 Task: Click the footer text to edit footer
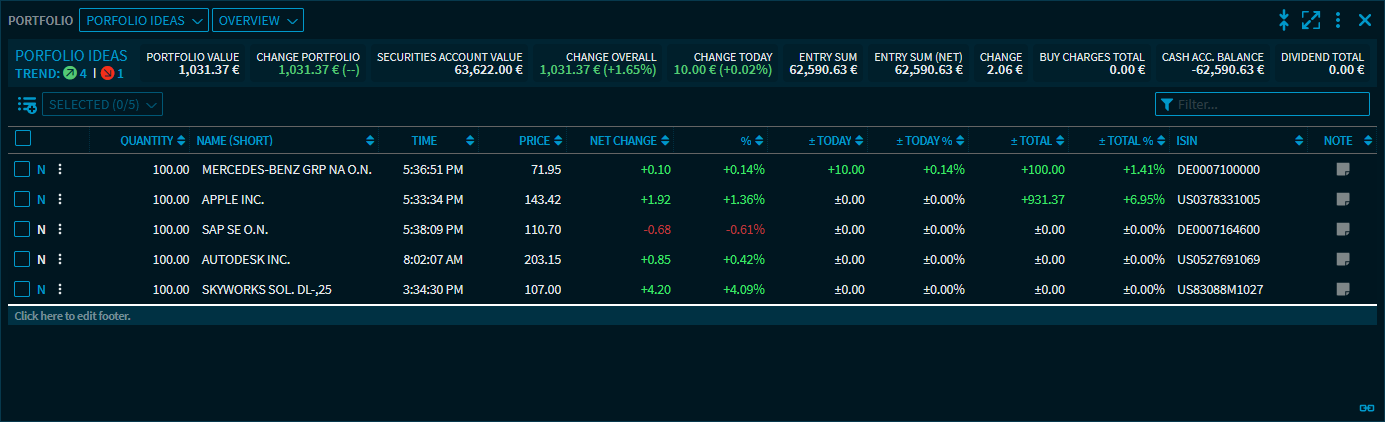(73, 316)
